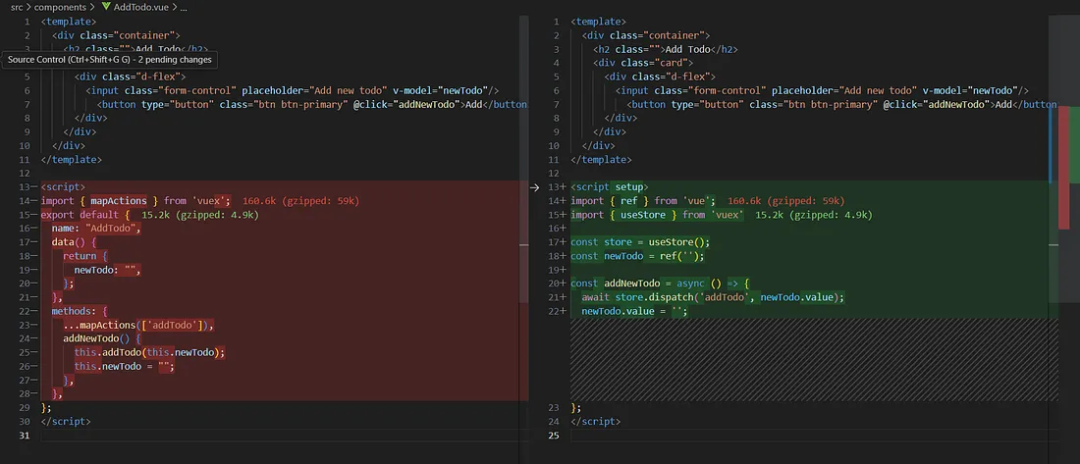
Task: Click line number 25 in the right pane
Action: click(x=555, y=434)
